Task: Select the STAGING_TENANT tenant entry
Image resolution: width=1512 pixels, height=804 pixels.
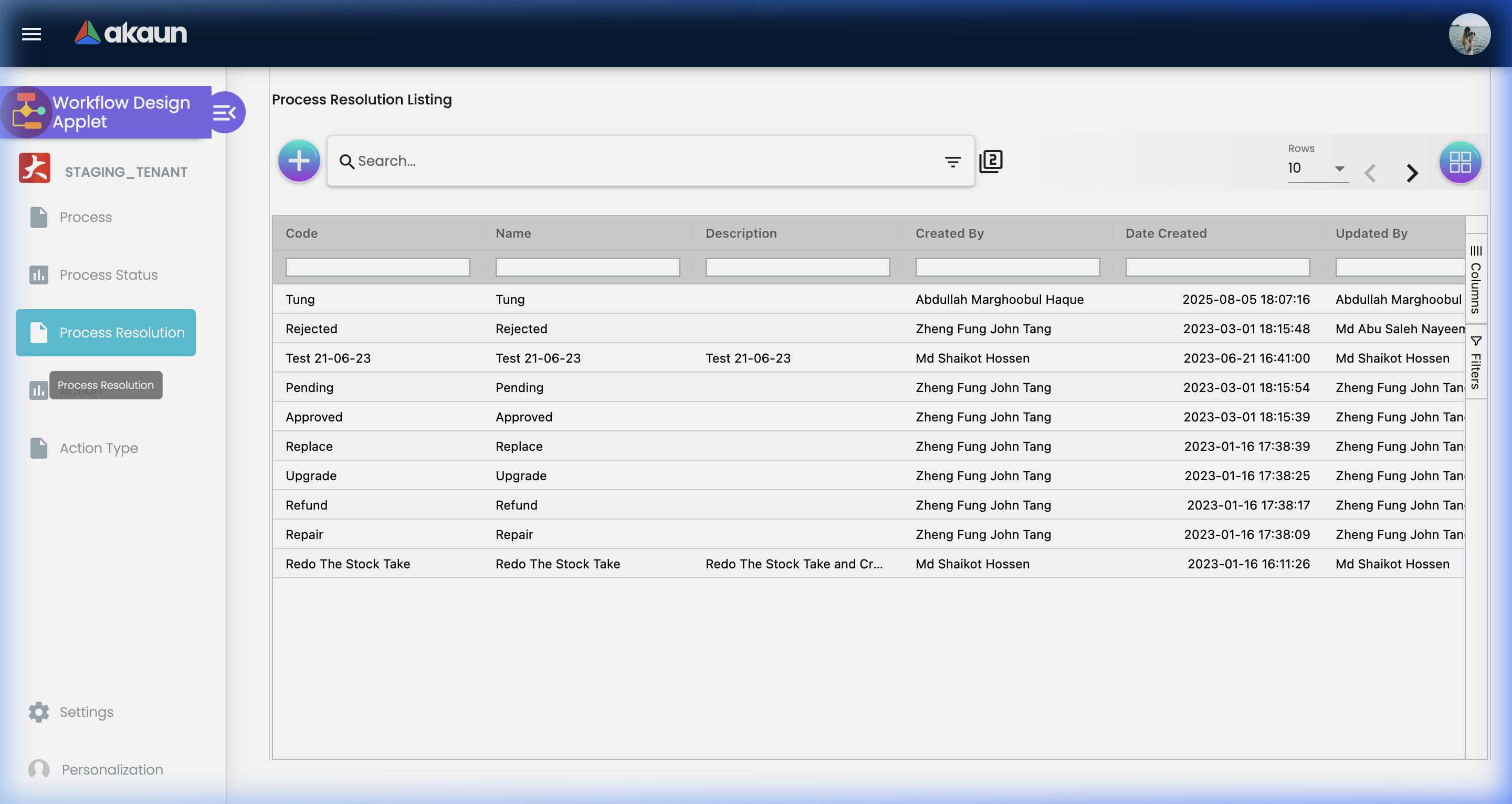Action: coord(125,172)
